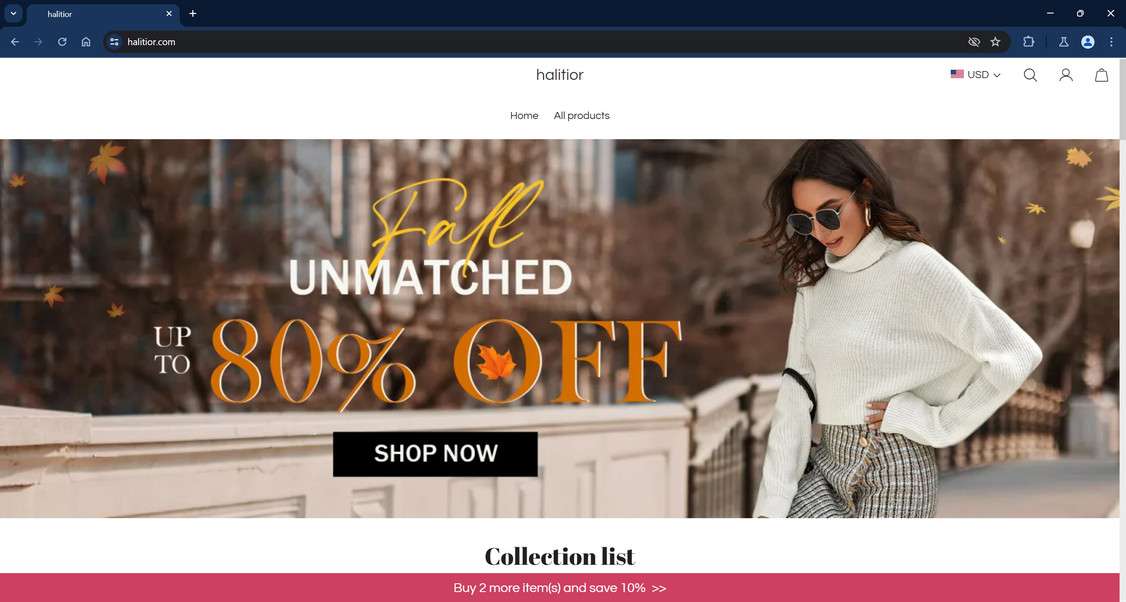
Task: Open the Chrome profile avatar icon
Action: coord(1088,42)
